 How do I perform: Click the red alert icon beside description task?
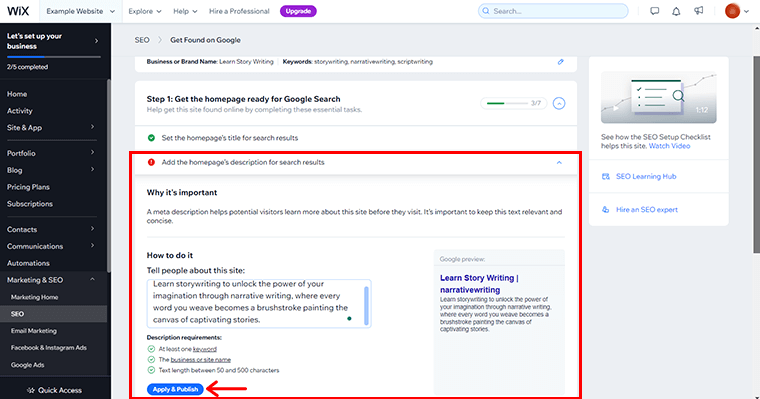(x=151, y=162)
